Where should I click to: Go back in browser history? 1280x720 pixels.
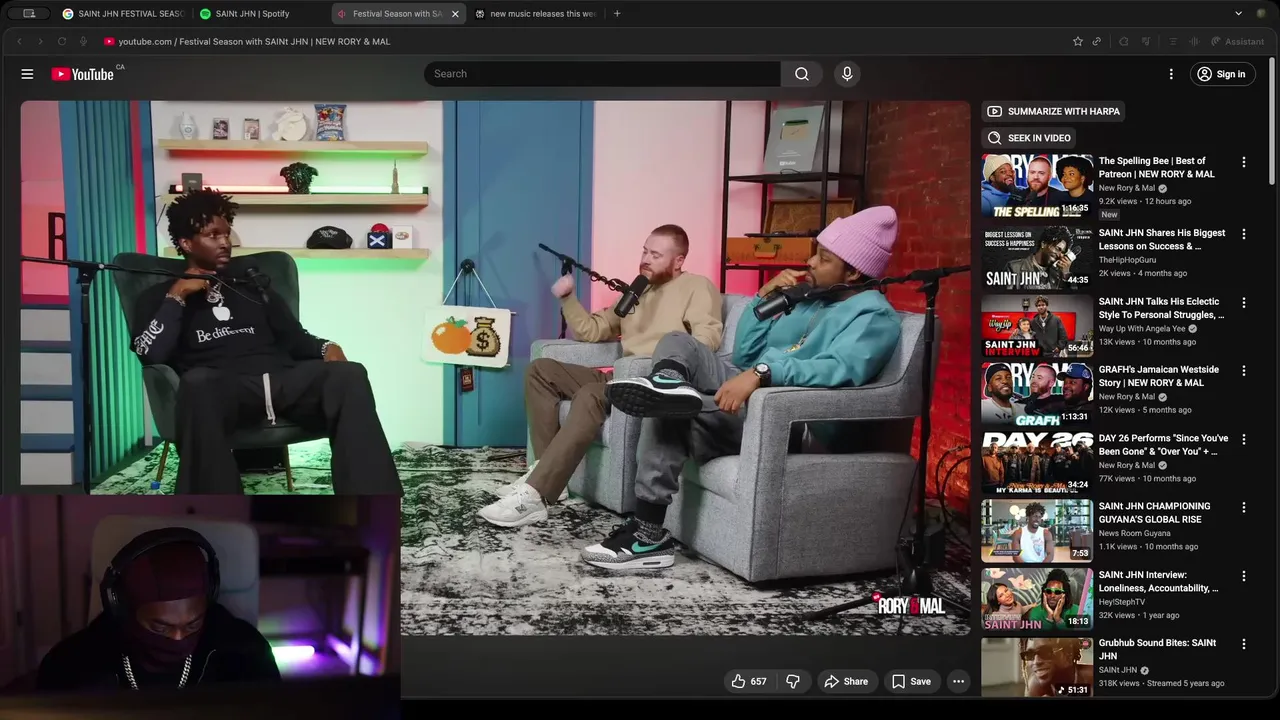19,41
